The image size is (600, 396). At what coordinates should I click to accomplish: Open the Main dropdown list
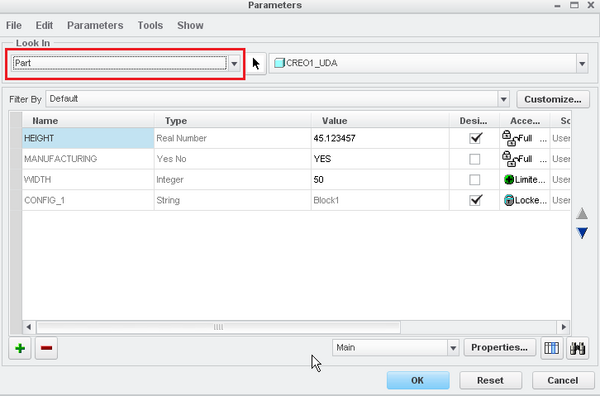[453, 348]
